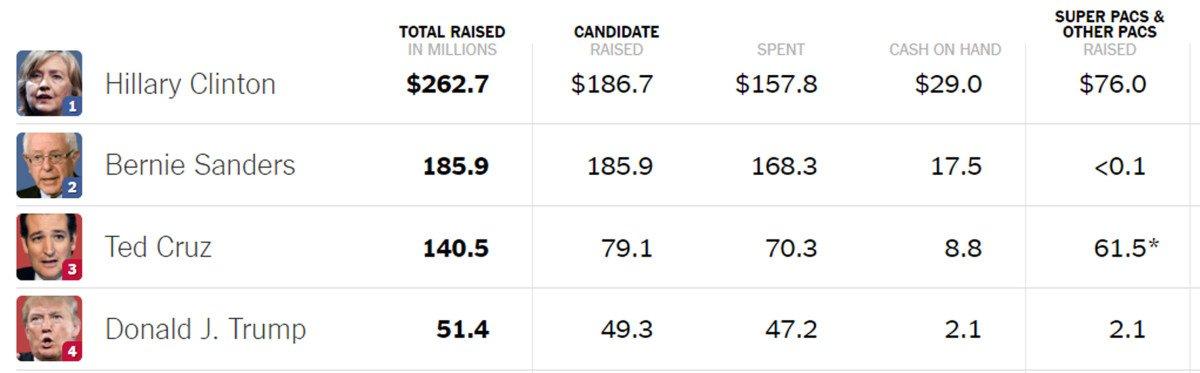Sort by Super PACs & Other PACs header

(1110, 33)
